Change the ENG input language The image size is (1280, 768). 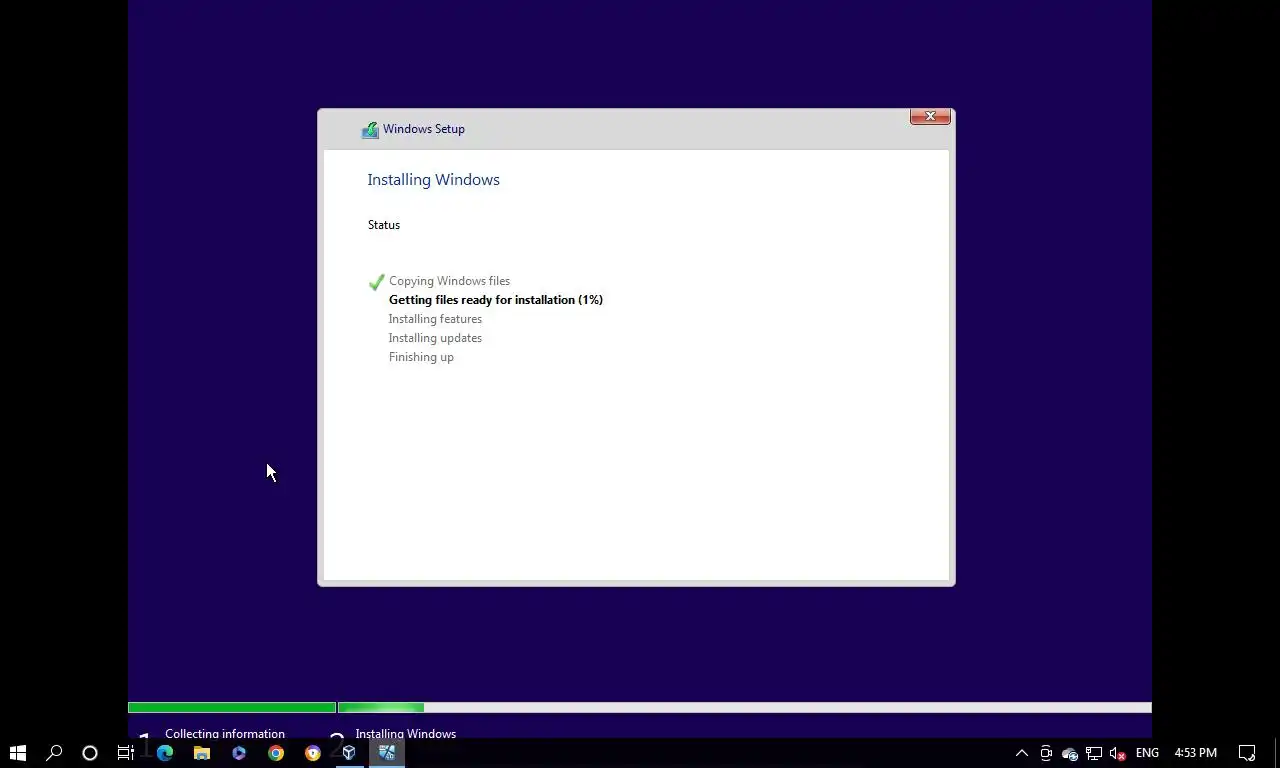1147,753
